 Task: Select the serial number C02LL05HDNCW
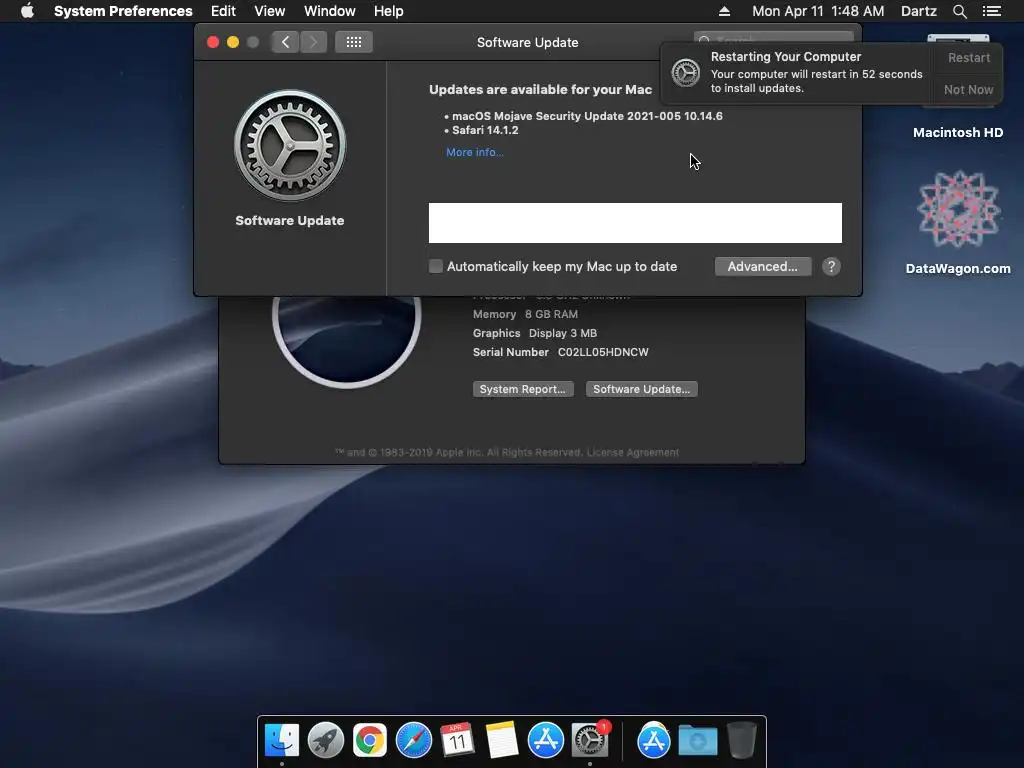603,352
